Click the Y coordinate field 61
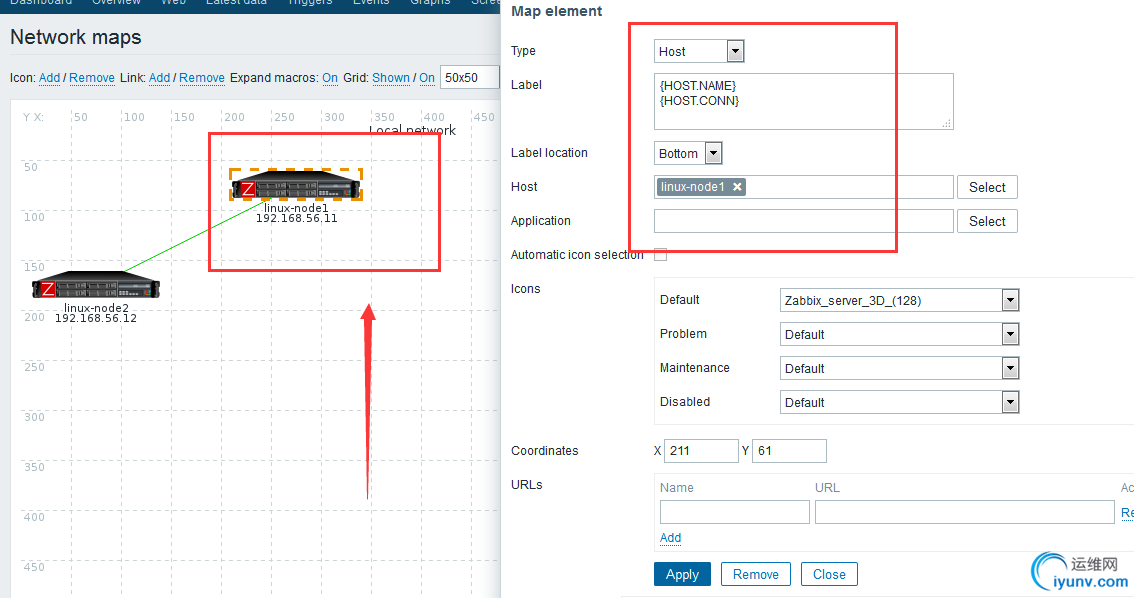The width and height of the screenshot is (1134, 598). coord(789,450)
